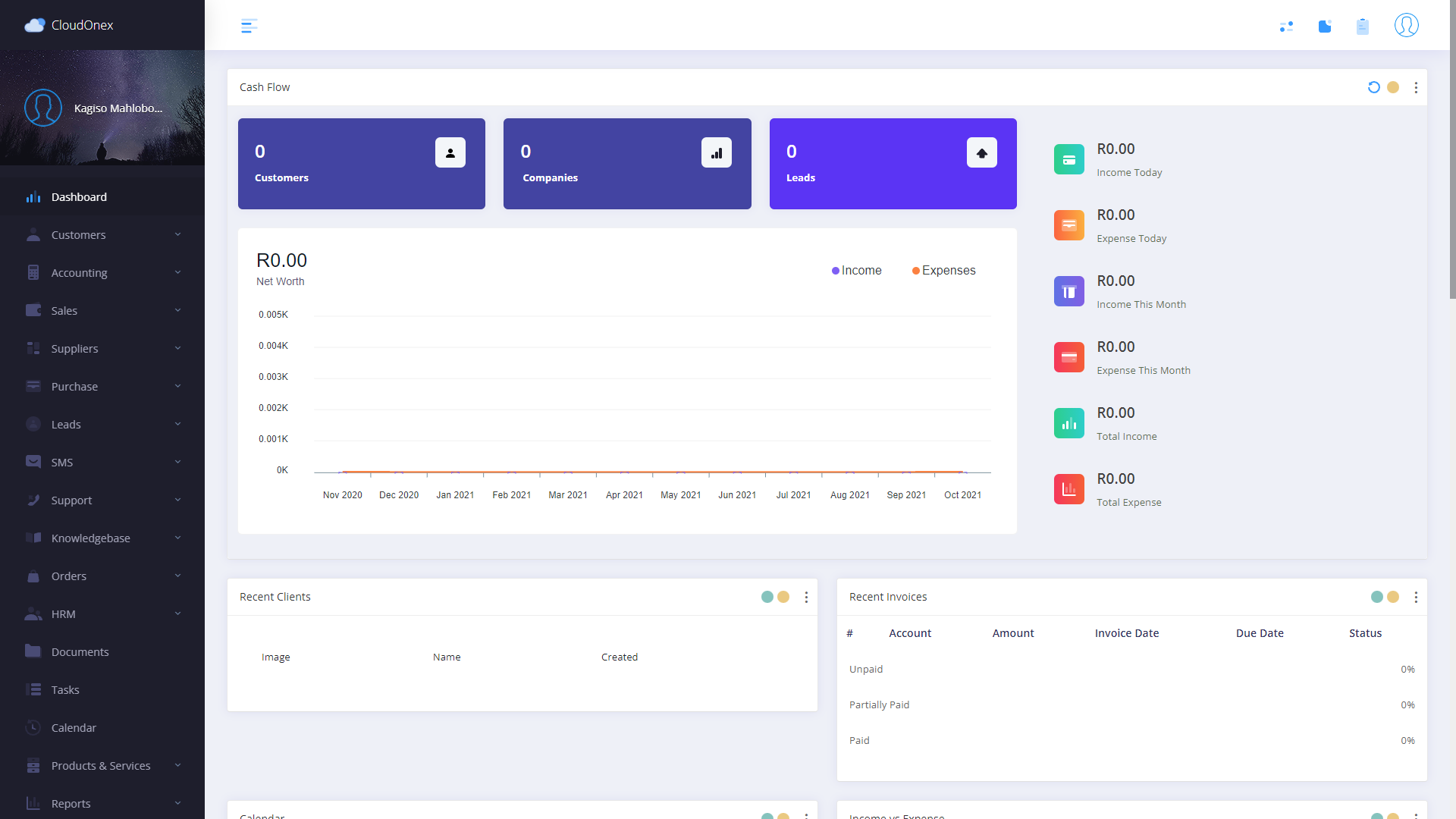Open the top bar settings slider icon
Screen dimensions: 1456x819
point(1286,27)
